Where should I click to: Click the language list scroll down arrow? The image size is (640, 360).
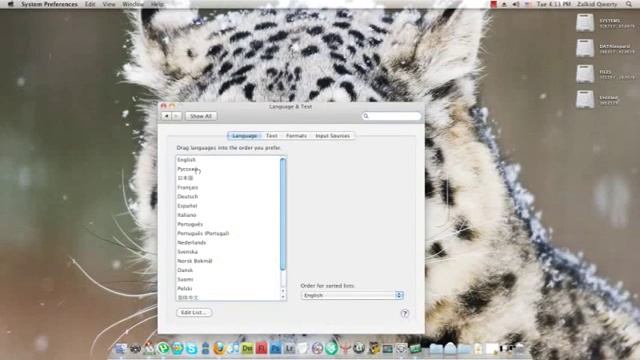tap(283, 297)
